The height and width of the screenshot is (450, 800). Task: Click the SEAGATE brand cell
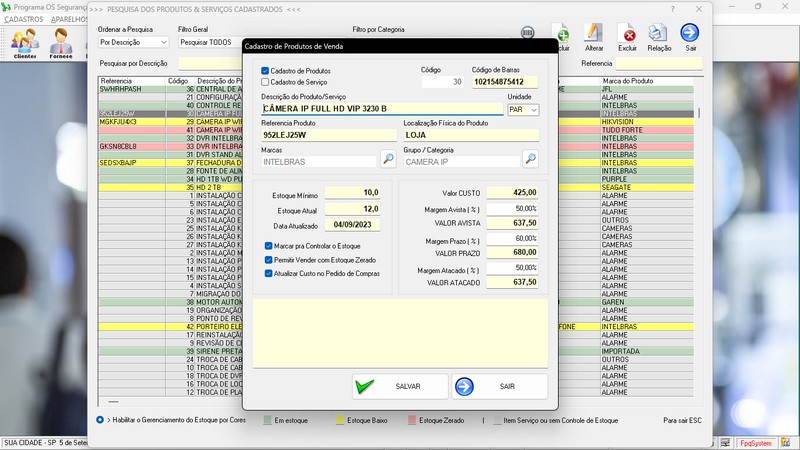click(646, 187)
